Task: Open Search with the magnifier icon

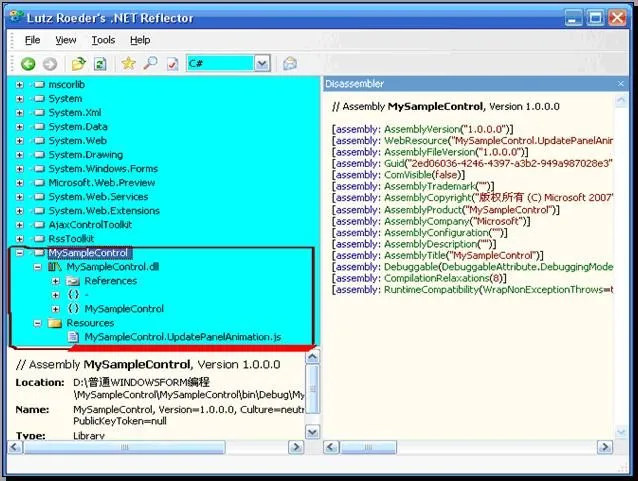Action: click(151, 63)
